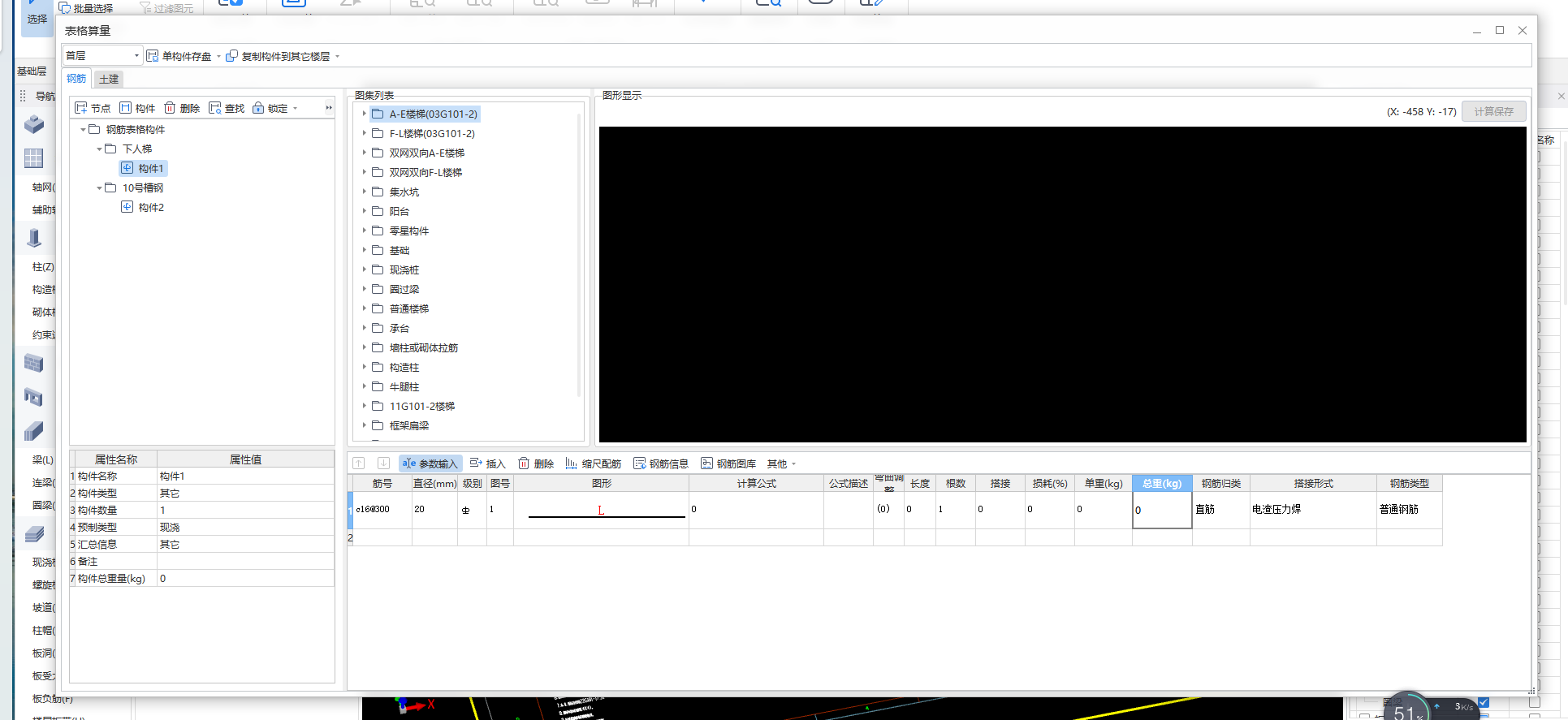Click the atlas list vertical scrollbar

[579, 256]
